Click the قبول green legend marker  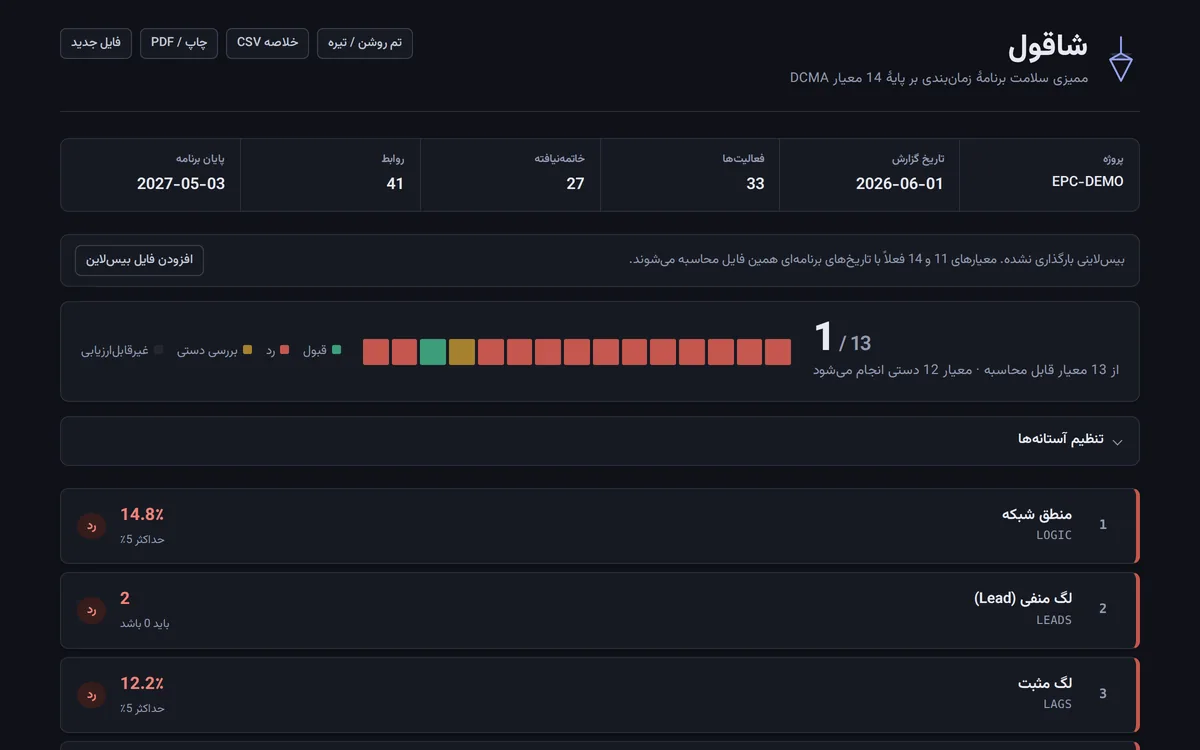point(336,350)
